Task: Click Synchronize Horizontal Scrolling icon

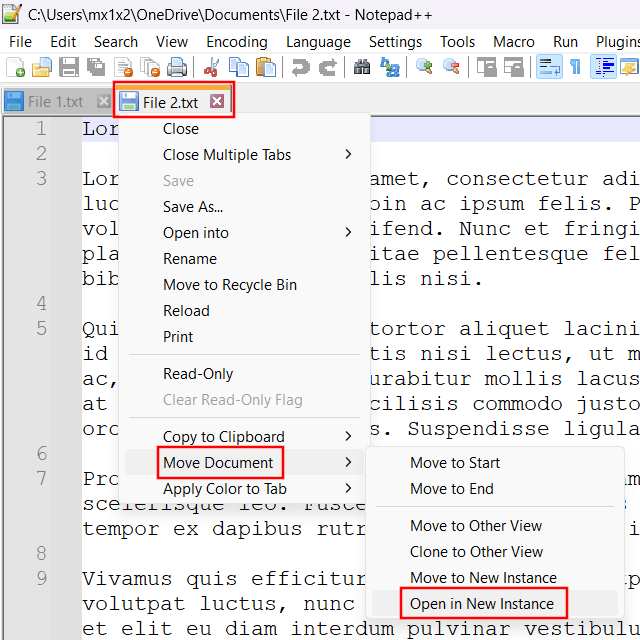Action: pyautogui.click(x=513, y=67)
